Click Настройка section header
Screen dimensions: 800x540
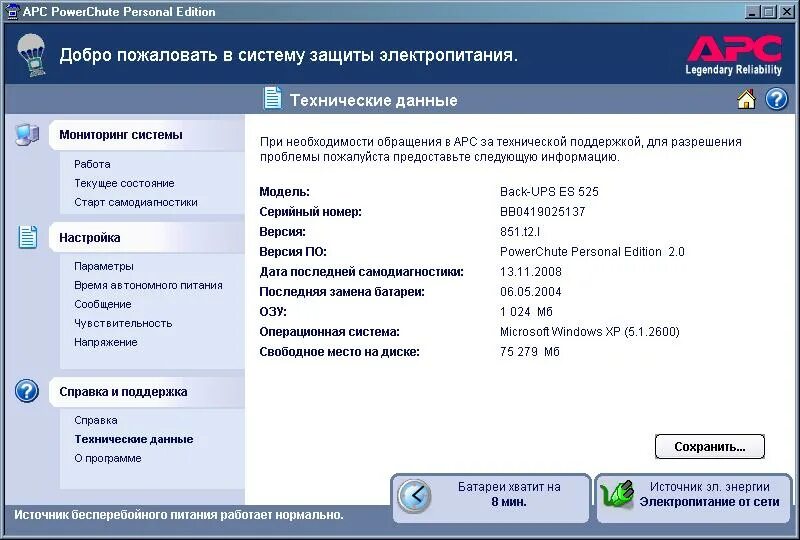pos(146,238)
